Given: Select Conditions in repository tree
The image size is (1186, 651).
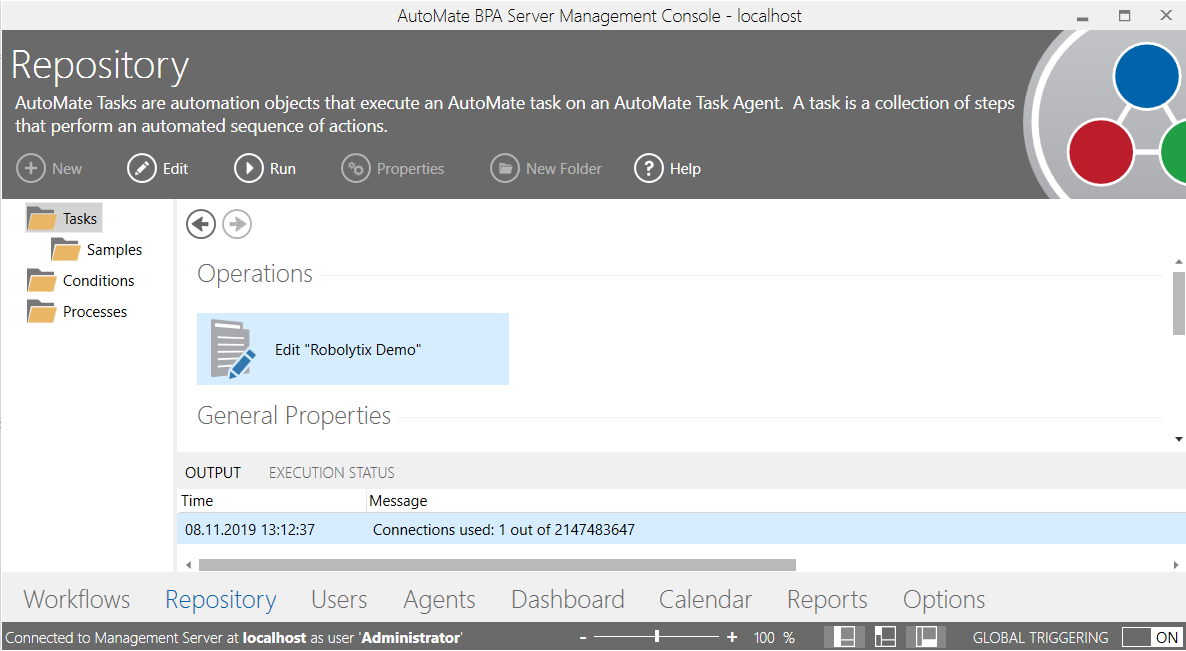Looking at the screenshot, I should [98, 281].
